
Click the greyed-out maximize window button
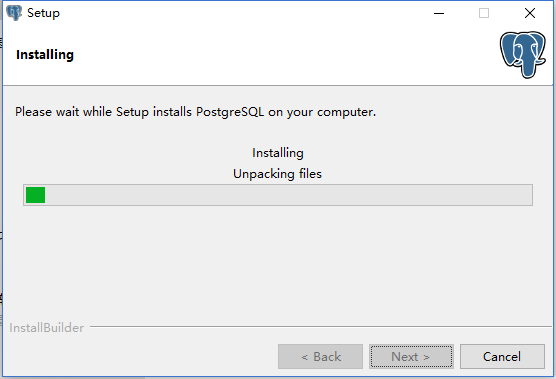(x=484, y=13)
